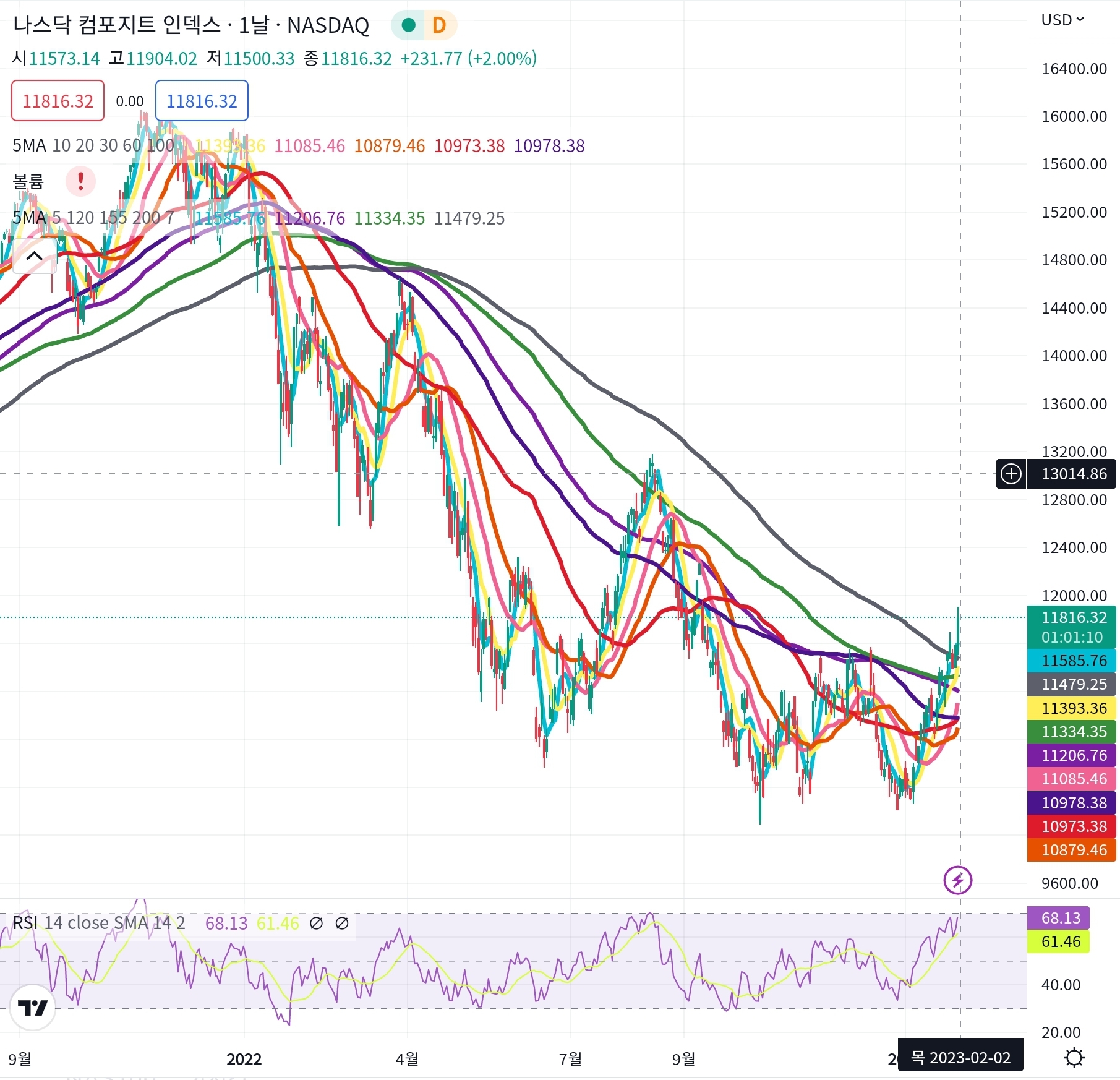This screenshot has height=1080, width=1120.
Task: Click the green market status dot
Action: pos(408,25)
